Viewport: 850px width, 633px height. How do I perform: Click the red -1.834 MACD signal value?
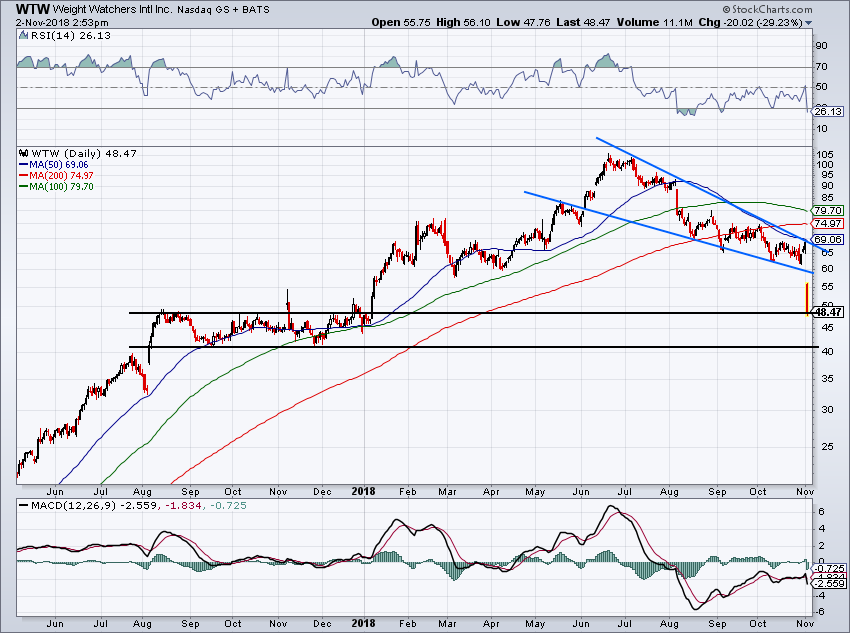[183, 505]
